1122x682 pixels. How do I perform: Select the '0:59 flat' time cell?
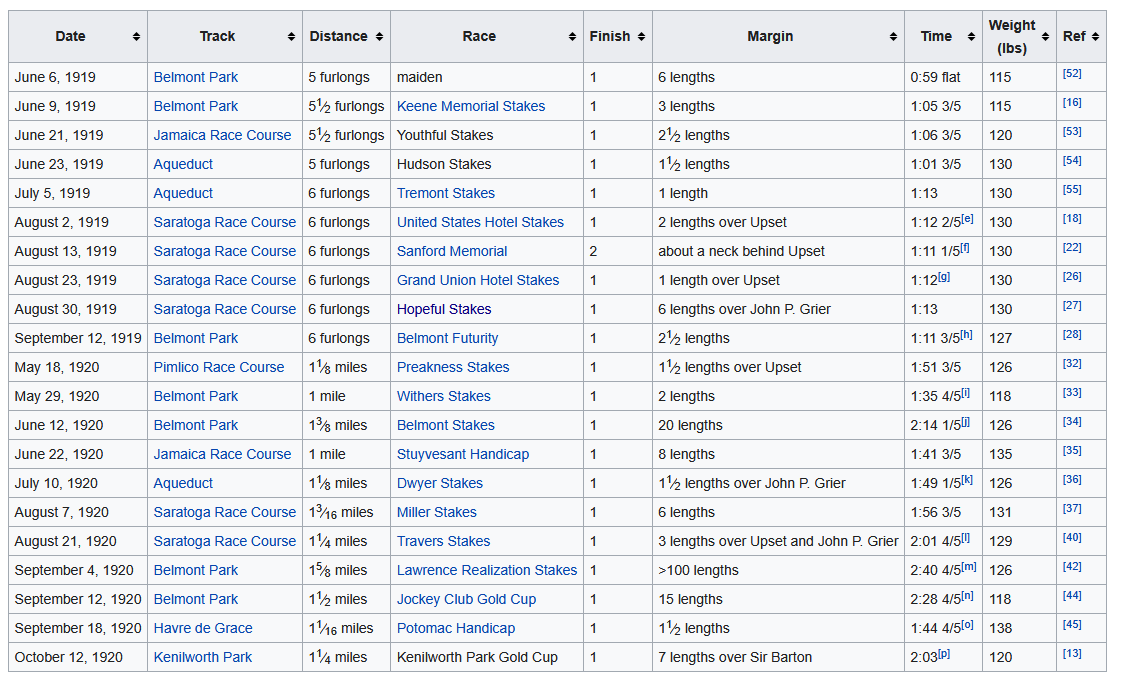point(943,77)
